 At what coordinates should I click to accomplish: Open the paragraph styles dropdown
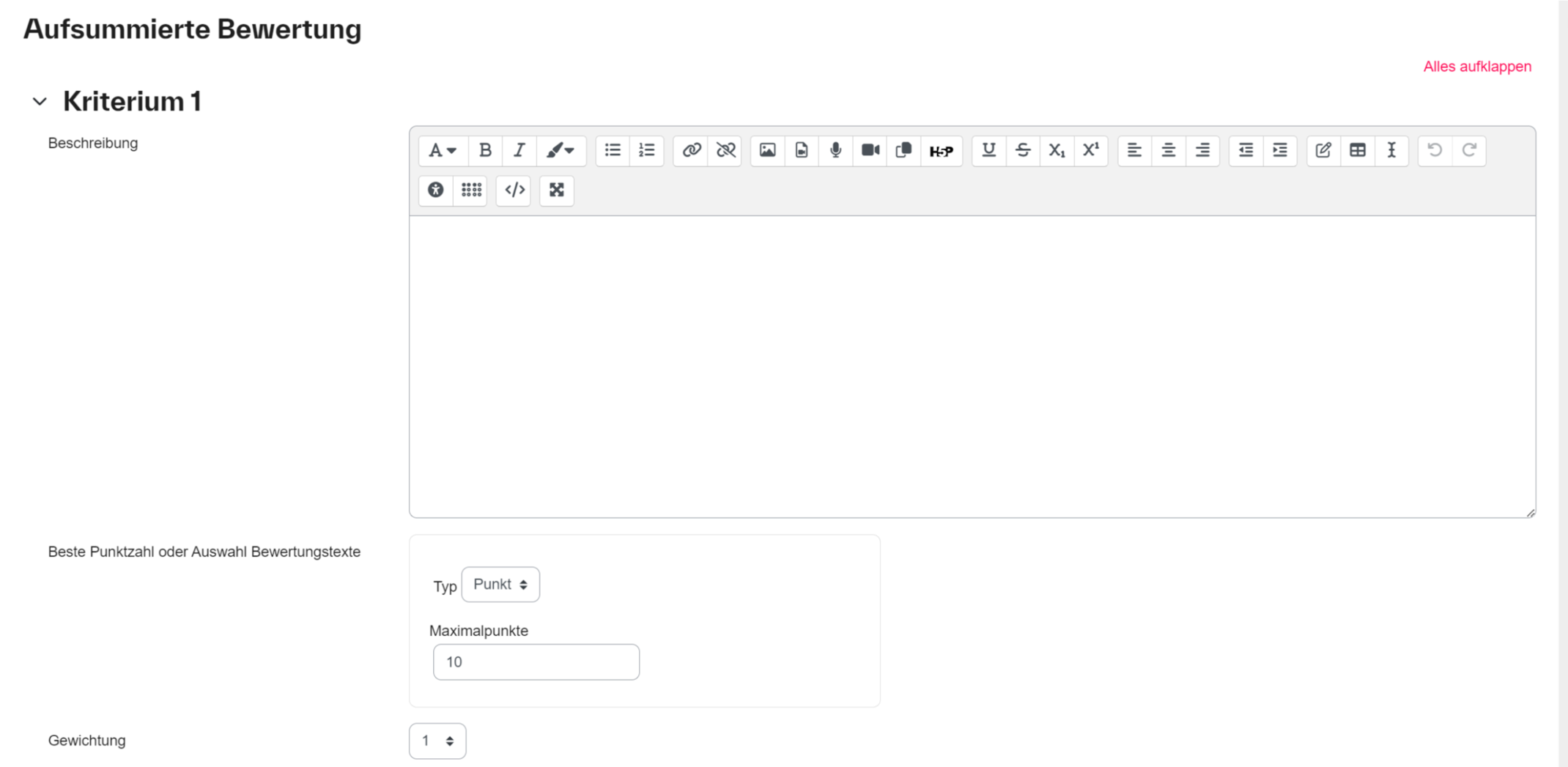coord(442,150)
